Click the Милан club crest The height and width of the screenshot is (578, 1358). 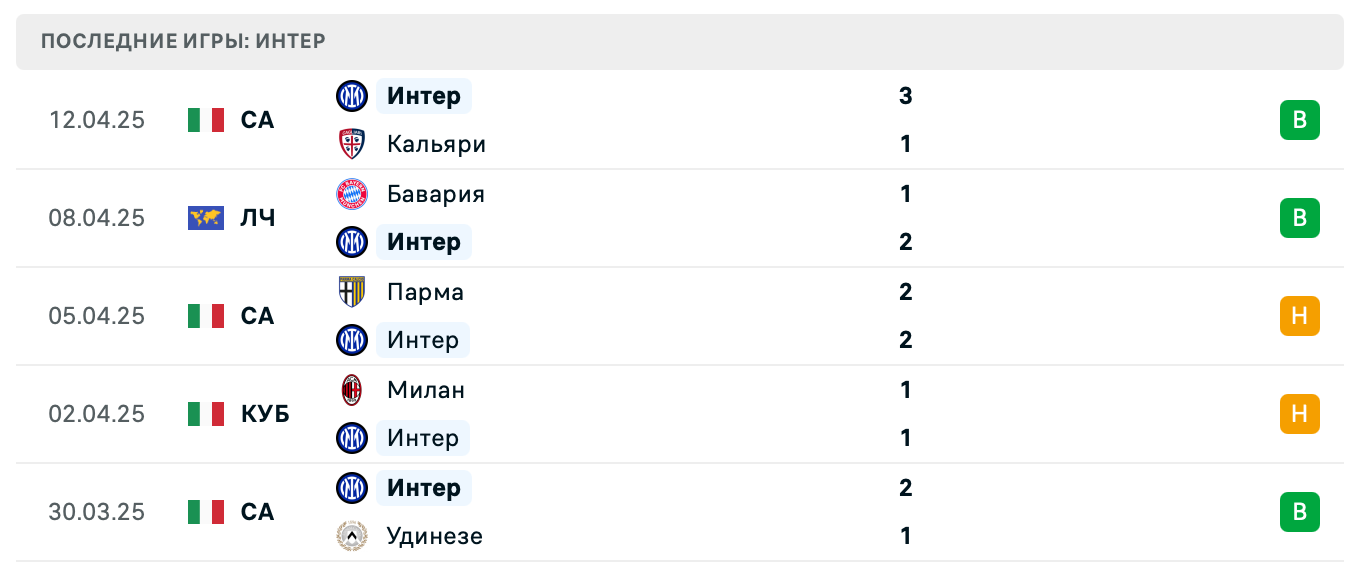(x=351, y=390)
